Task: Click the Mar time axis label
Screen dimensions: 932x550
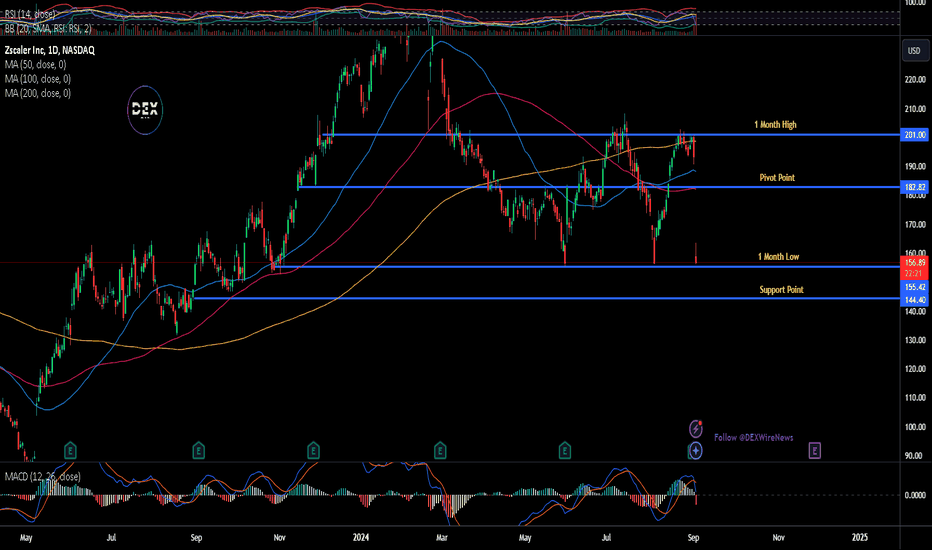Action: point(442,538)
